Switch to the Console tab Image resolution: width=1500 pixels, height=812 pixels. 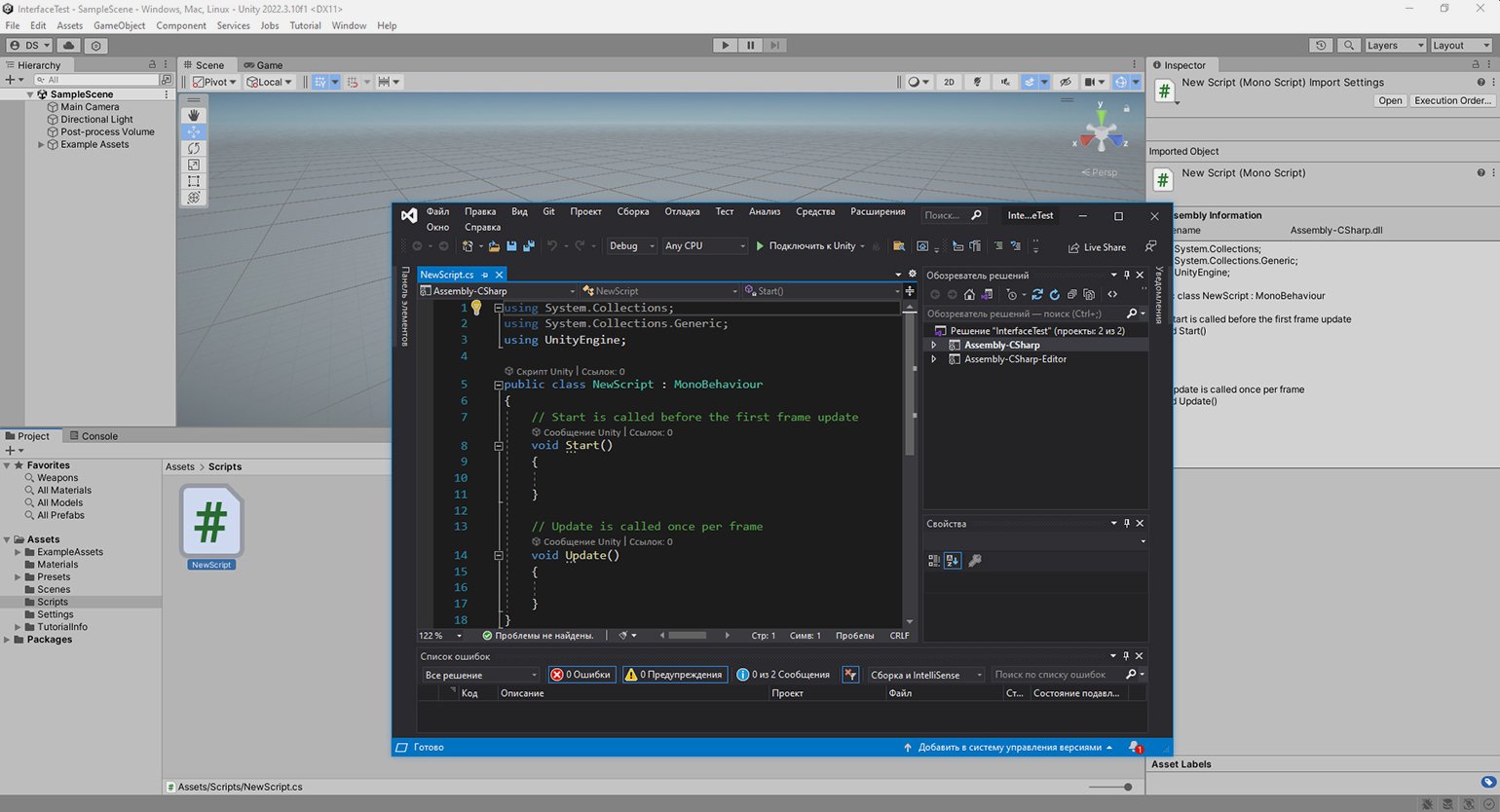92,436
